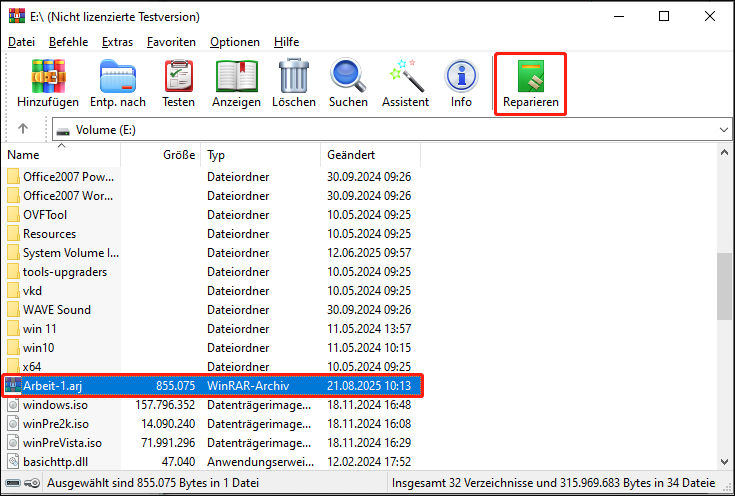The image size is (735, 496).
Task: Select Office2007 Pow... folder name
Action: (x=68, y=177)
